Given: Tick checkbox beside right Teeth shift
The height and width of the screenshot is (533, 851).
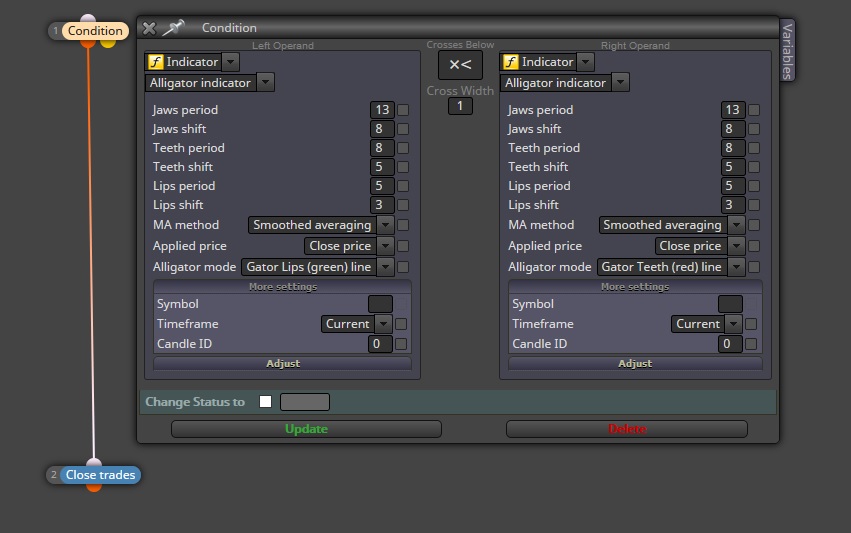Looking at the screenshot, I should coord(754,167).
